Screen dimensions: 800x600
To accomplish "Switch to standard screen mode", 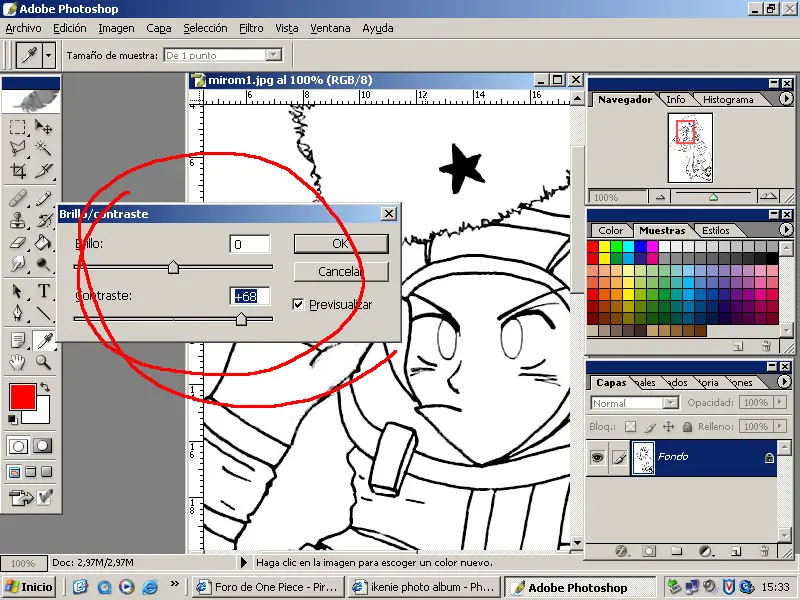I will [14, 472].
